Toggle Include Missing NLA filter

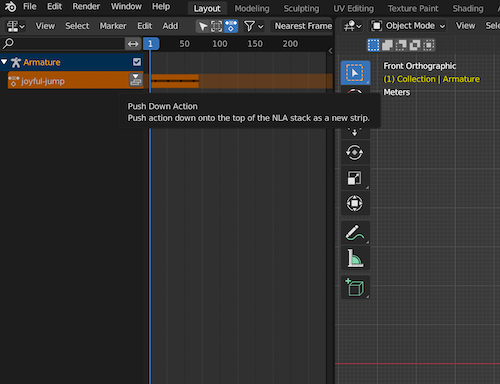pyautogui.click(x=231, y=26)
